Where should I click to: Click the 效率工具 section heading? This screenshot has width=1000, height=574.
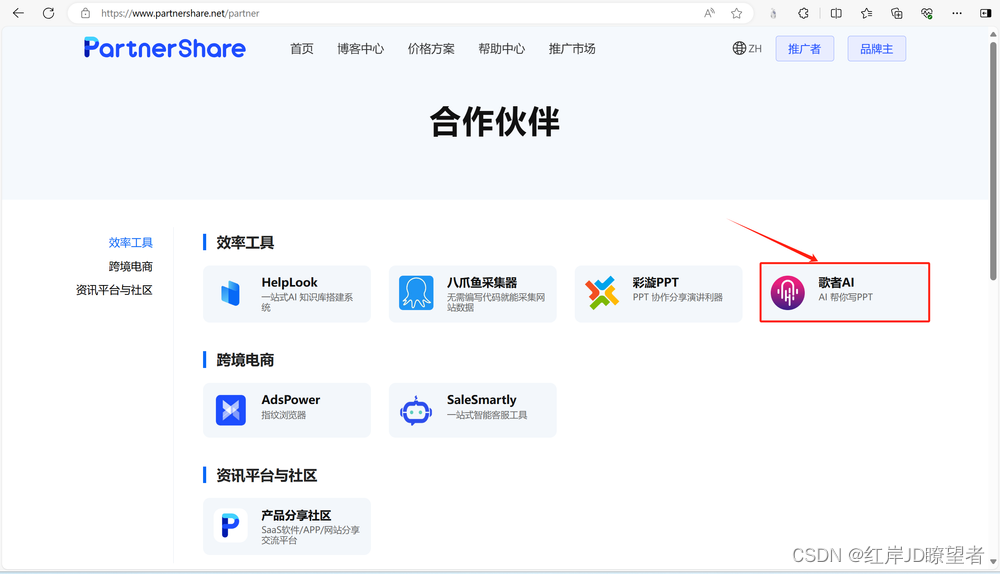(245, 242)
